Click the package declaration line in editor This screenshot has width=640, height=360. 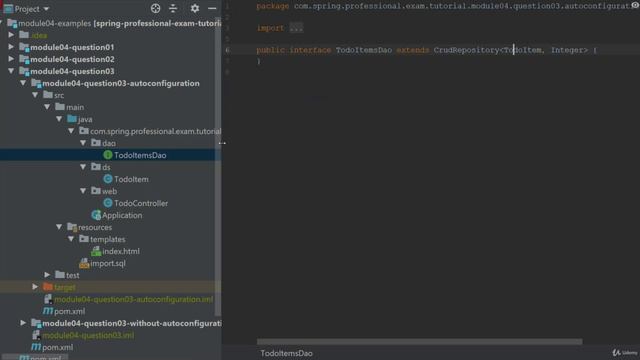445,6
